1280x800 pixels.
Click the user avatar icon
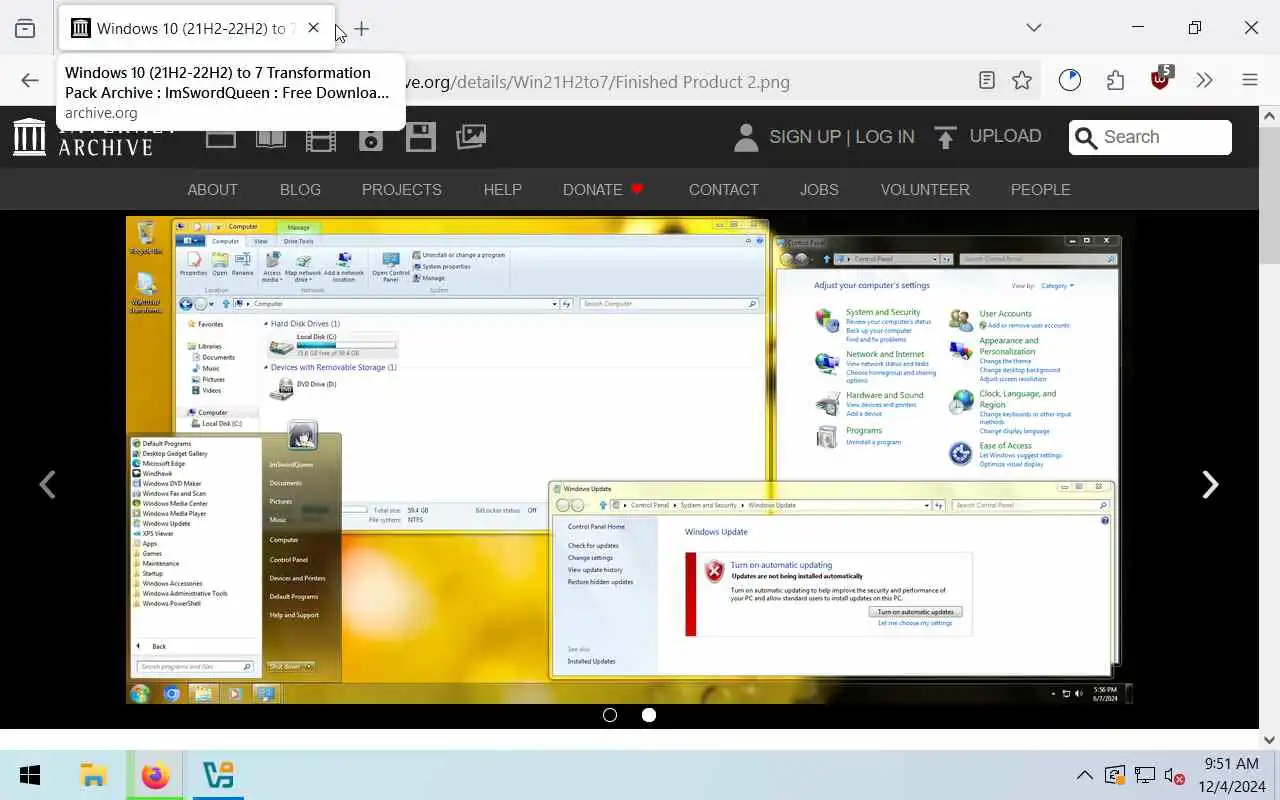(746, 137)
